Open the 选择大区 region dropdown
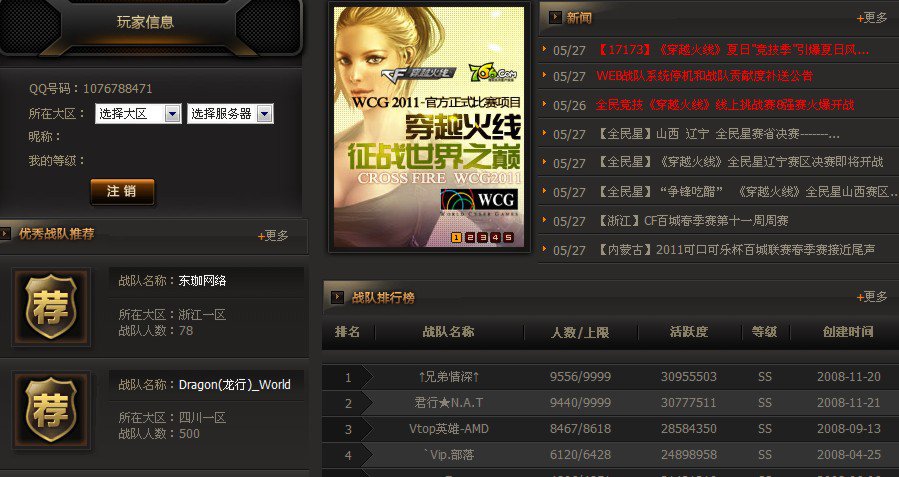The image size is (899, 477). click(138, 114)
